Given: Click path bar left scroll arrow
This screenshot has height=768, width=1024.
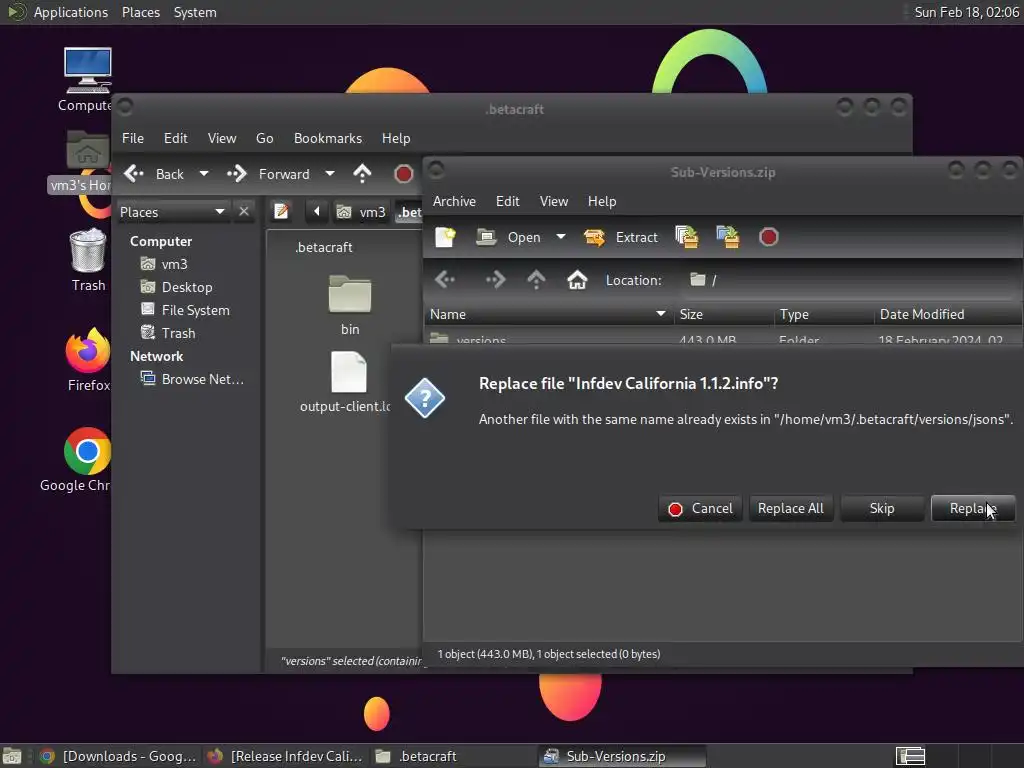Looking at the screenshot, I should (x=317, y=212).
